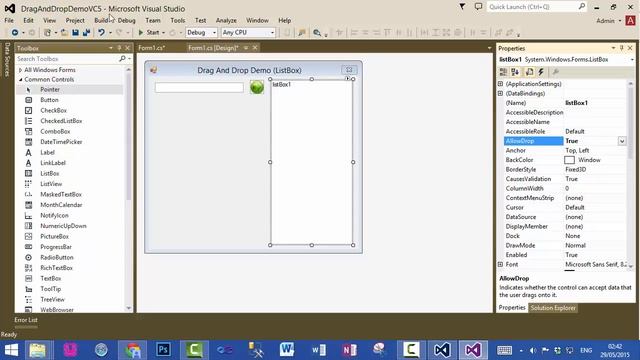The image size is (640, 360).
Task: Click the Start debugging button
Action: tap(149, 32)
